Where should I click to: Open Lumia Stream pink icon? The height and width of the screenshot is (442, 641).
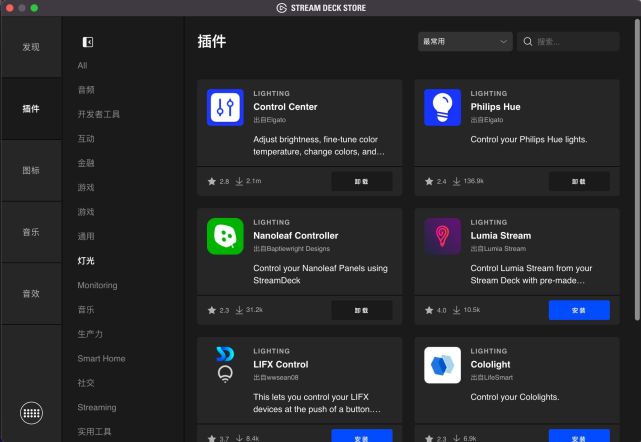coord(442,236)
